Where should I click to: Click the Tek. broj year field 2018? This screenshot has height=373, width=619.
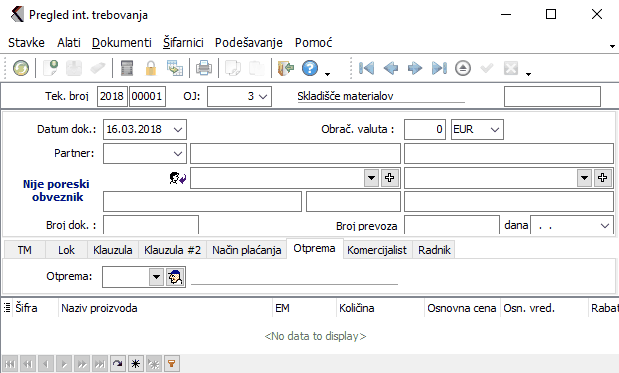pos(112,97)
